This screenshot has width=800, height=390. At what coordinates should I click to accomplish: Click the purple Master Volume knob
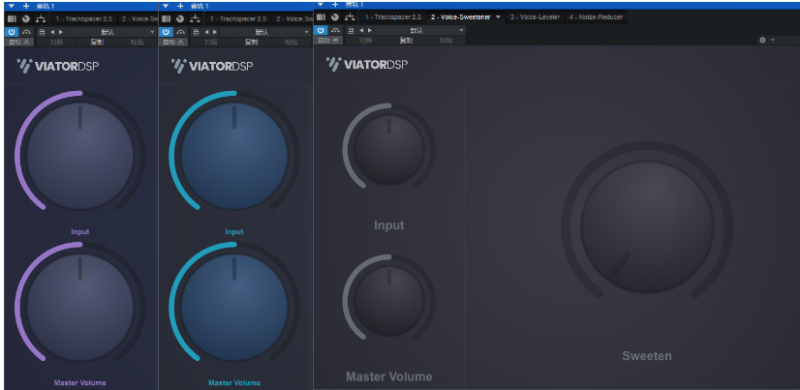click(80, 307)
